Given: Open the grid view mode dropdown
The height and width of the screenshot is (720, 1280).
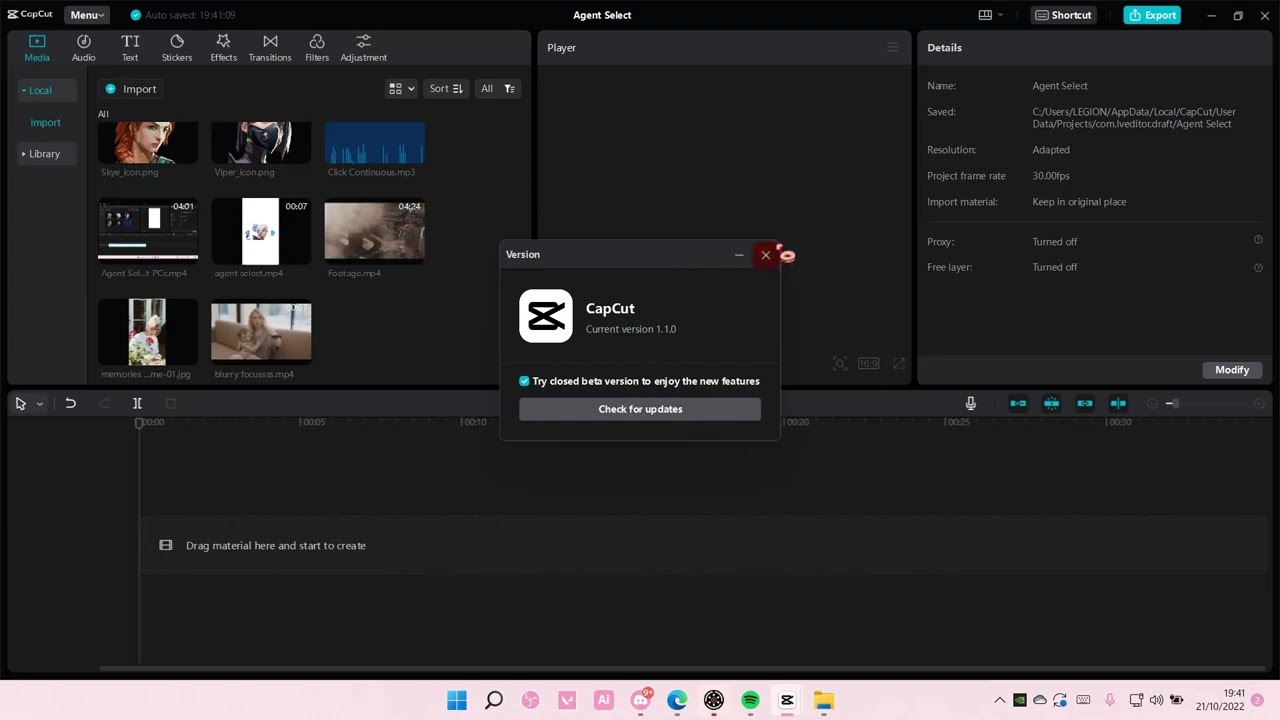Looking at the screenshot, I should click(401, 89).
